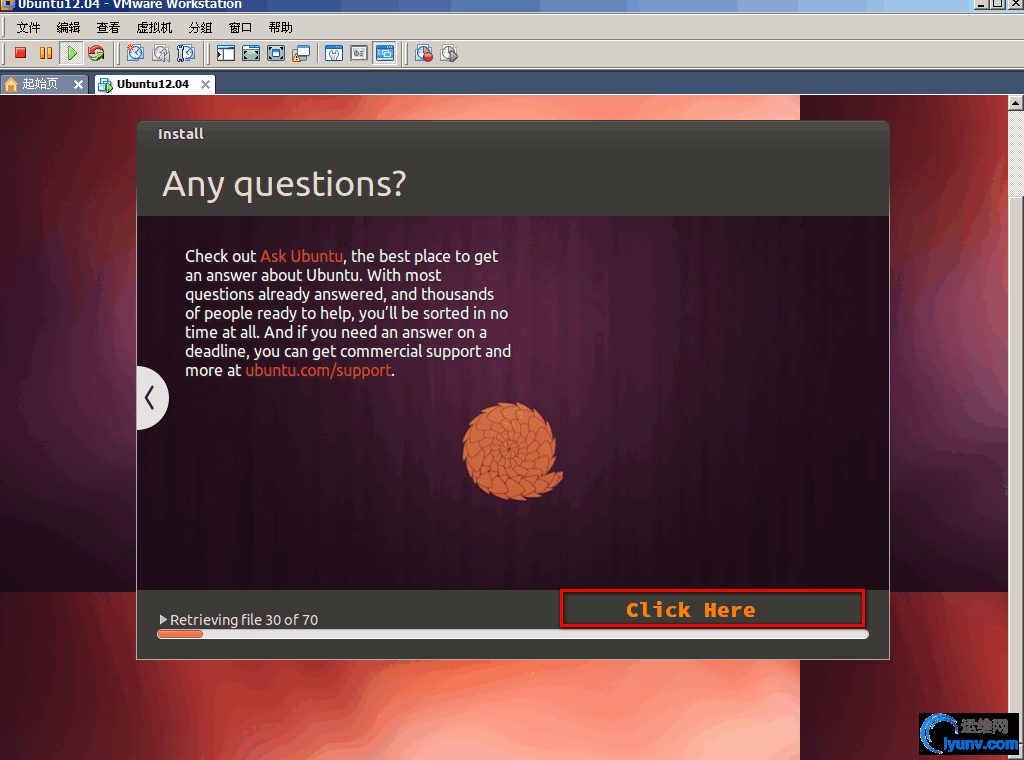Follow the Ask Ubuntu link
The image size is (1024, 760).
(x=301, y=256)
